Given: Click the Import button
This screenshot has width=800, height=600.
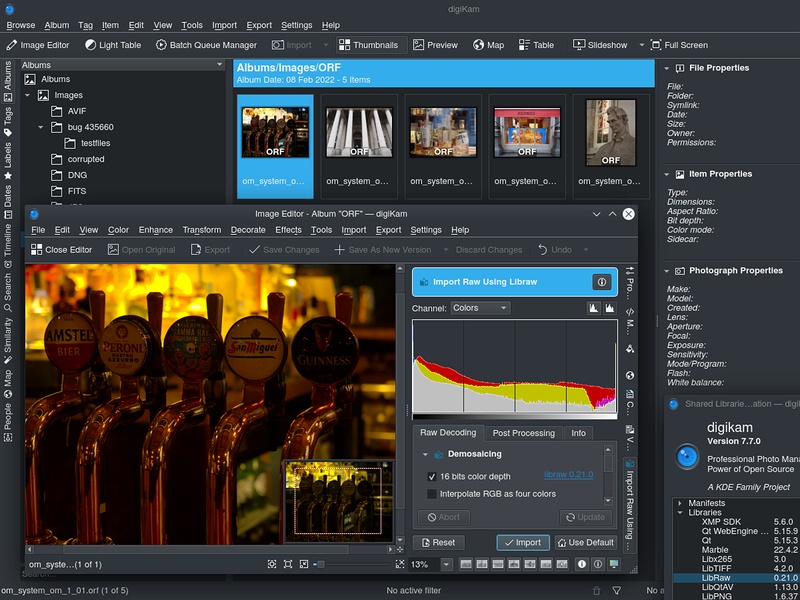Looking at the screenshot, I should point(522,542).
